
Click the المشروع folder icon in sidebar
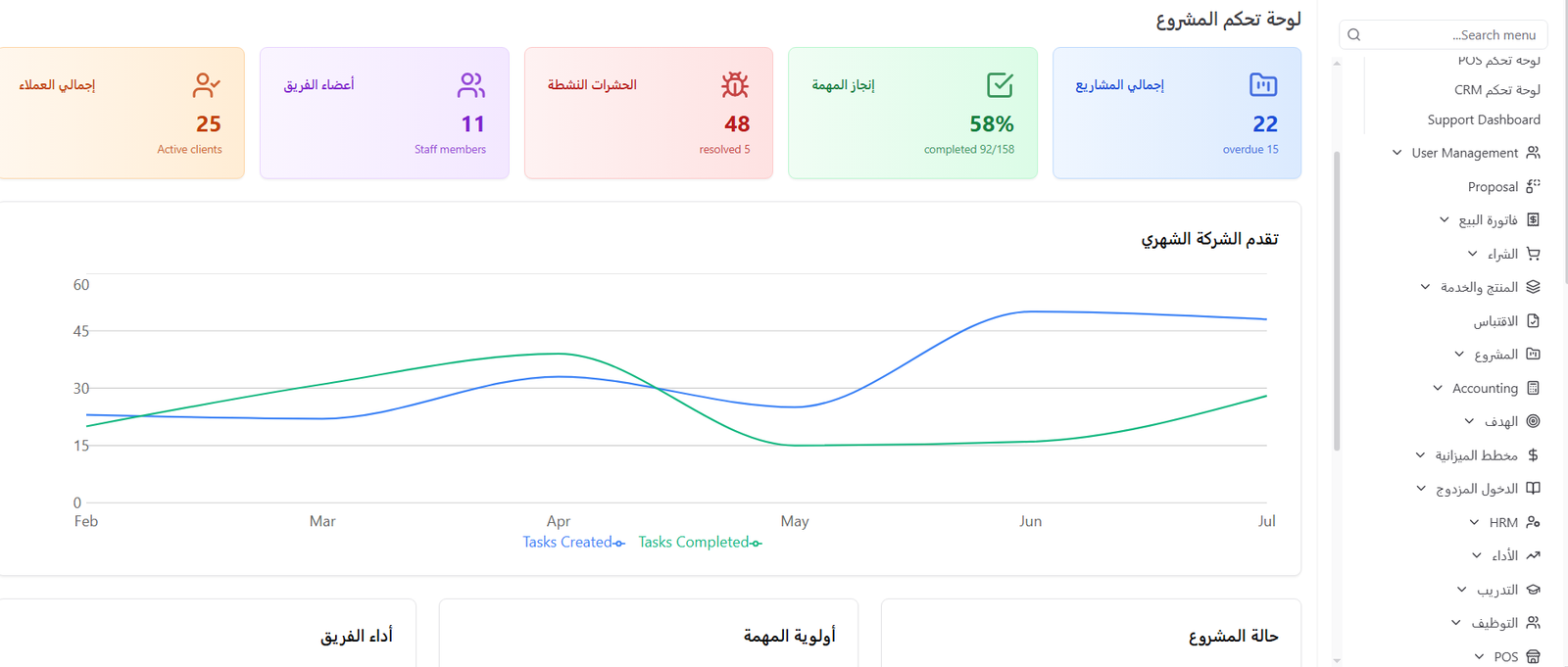click(1534, 354)
